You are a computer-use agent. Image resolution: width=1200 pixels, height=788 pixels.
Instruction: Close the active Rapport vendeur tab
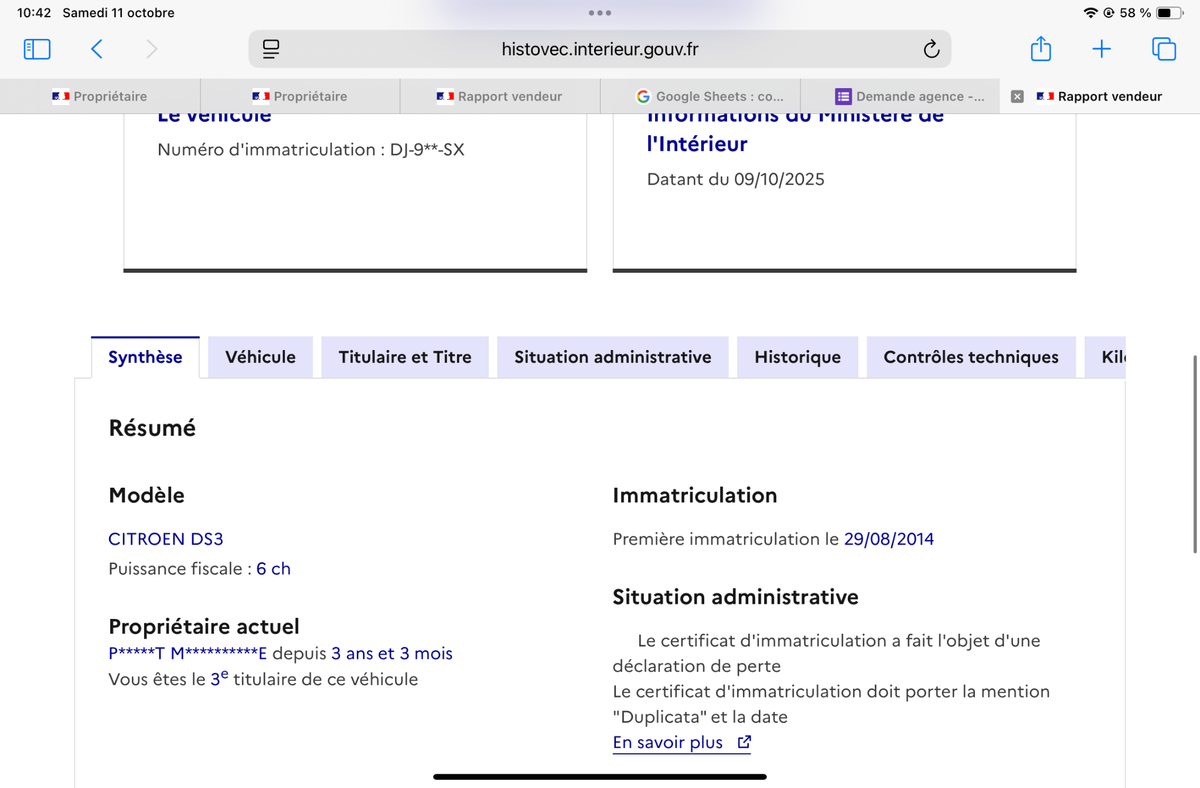[1017, 97]
